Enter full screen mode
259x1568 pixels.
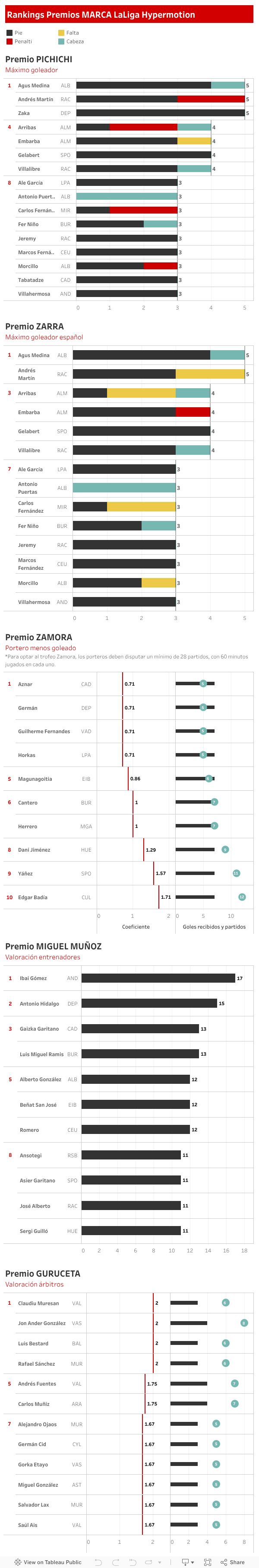[207, 1562]
